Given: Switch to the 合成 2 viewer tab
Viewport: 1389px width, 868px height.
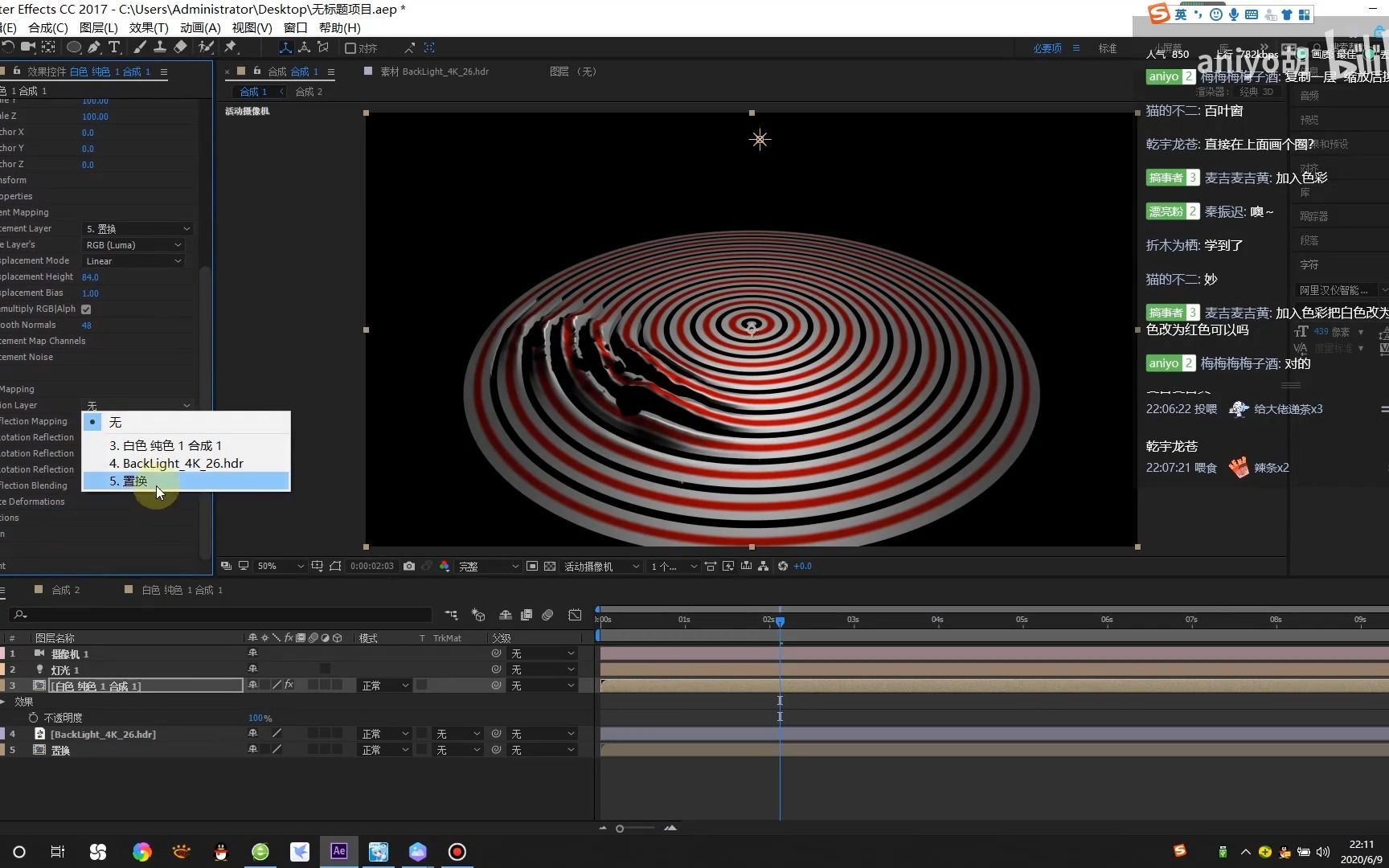Looking at the screenshot, I should click(x=309, y=92).
